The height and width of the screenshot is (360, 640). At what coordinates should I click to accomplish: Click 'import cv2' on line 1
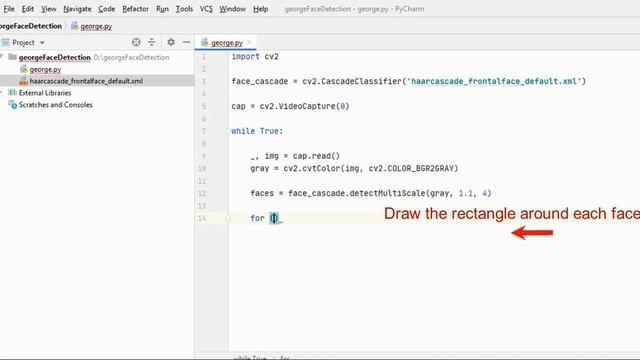(x=255, y=56)
